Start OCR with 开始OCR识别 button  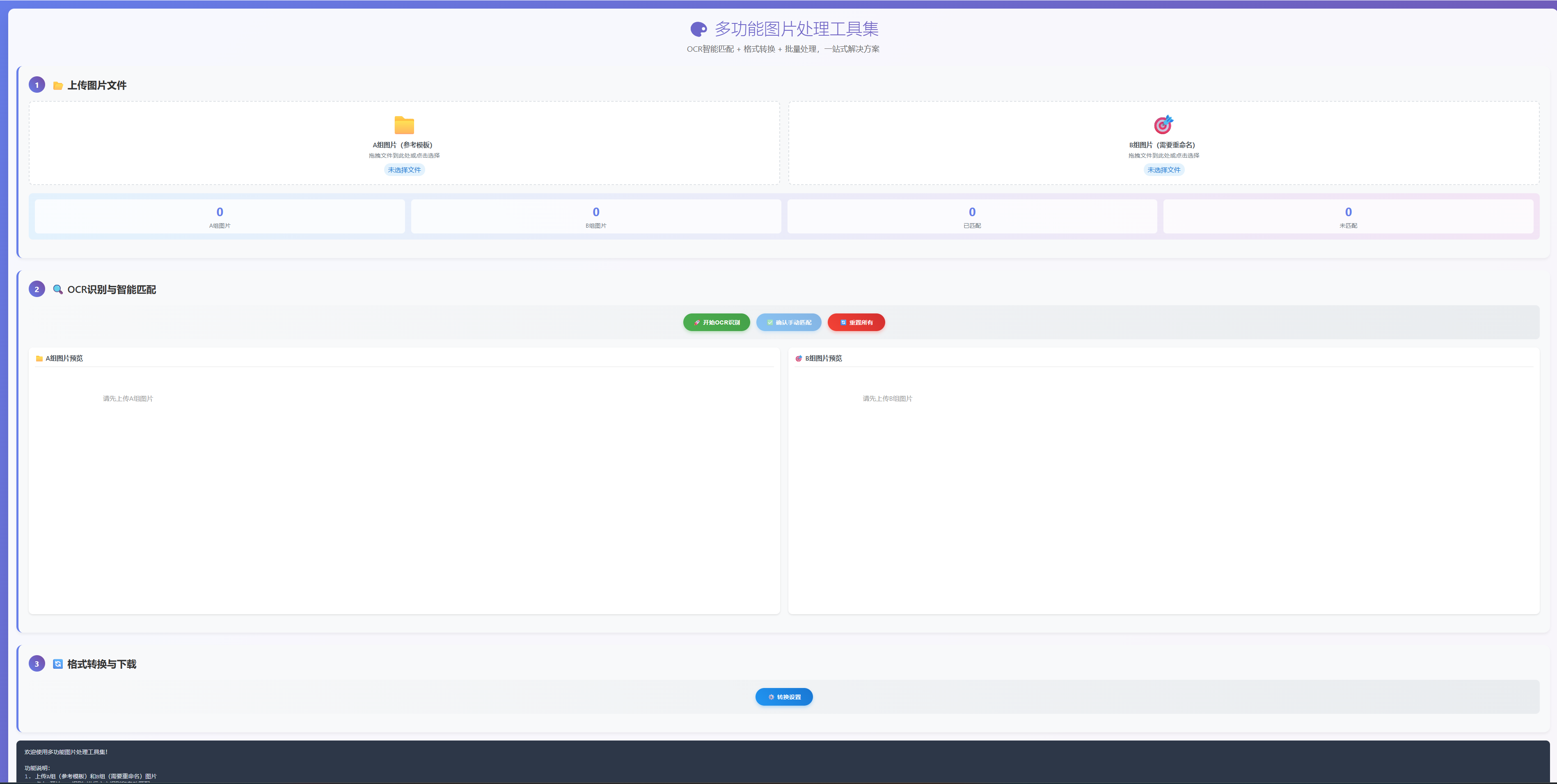(716, 322)
